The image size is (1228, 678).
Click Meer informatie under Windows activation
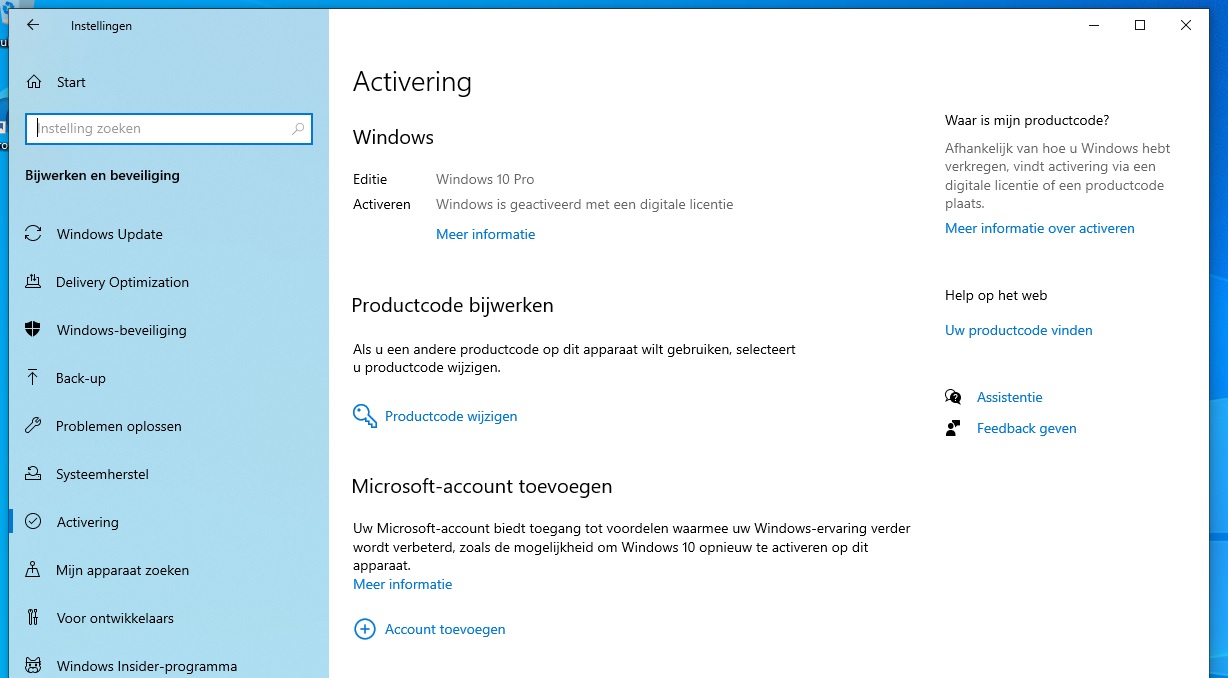485,234
